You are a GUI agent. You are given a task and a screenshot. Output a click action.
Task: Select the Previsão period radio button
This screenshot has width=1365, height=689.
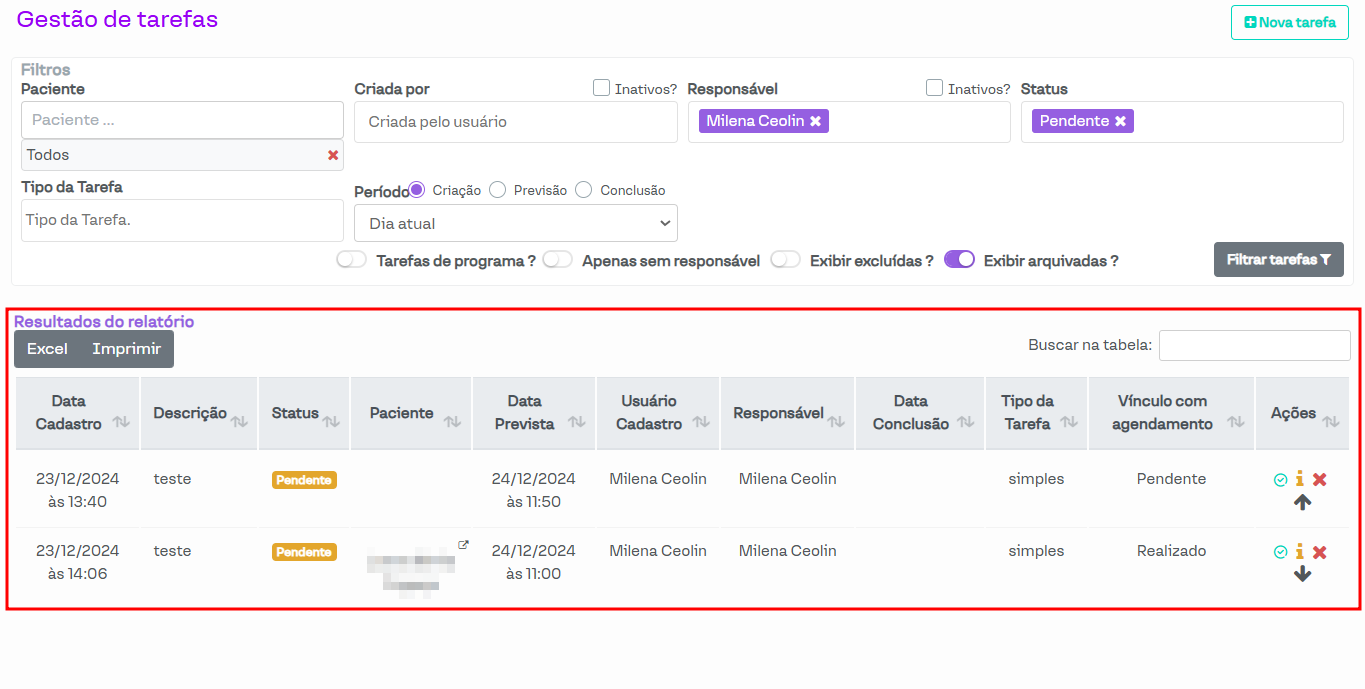[x=498, y=190]
